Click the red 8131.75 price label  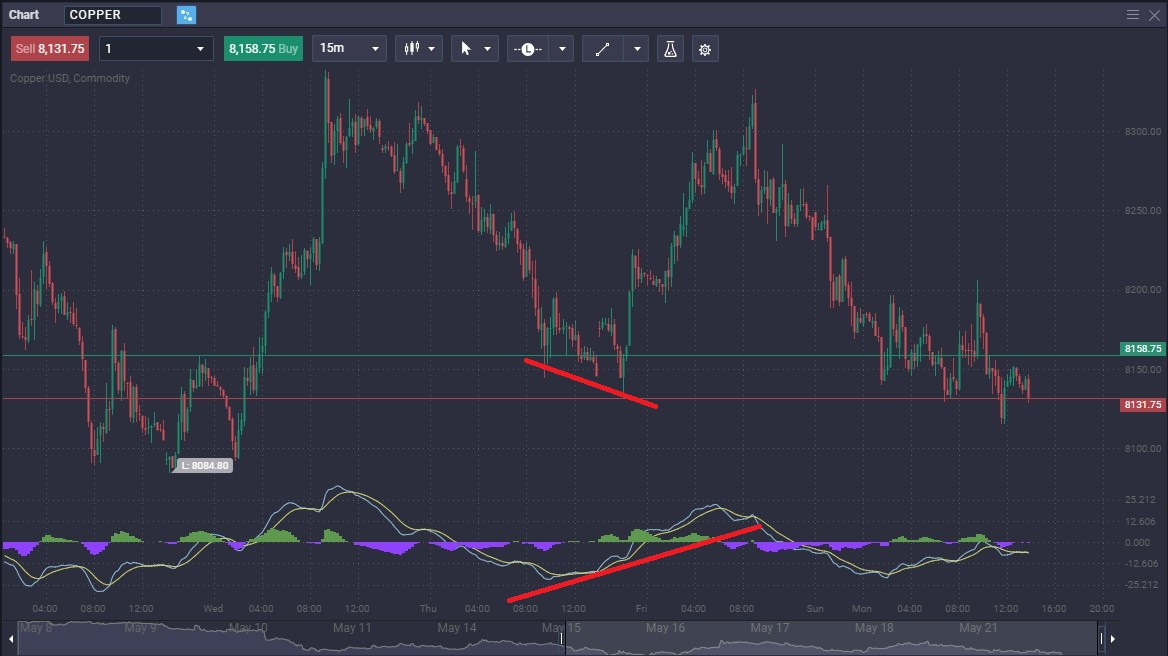tap(1141, 404)
